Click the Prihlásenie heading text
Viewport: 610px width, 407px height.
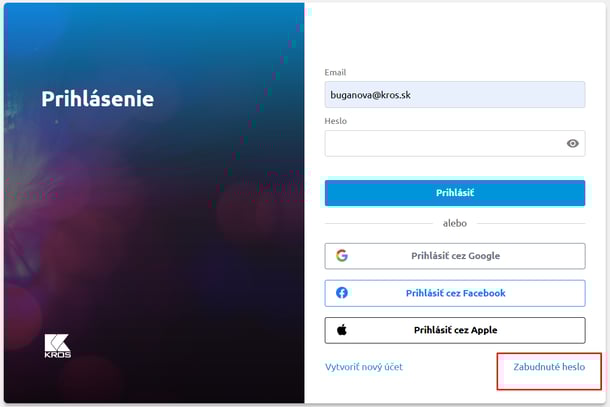pos(98,99)
